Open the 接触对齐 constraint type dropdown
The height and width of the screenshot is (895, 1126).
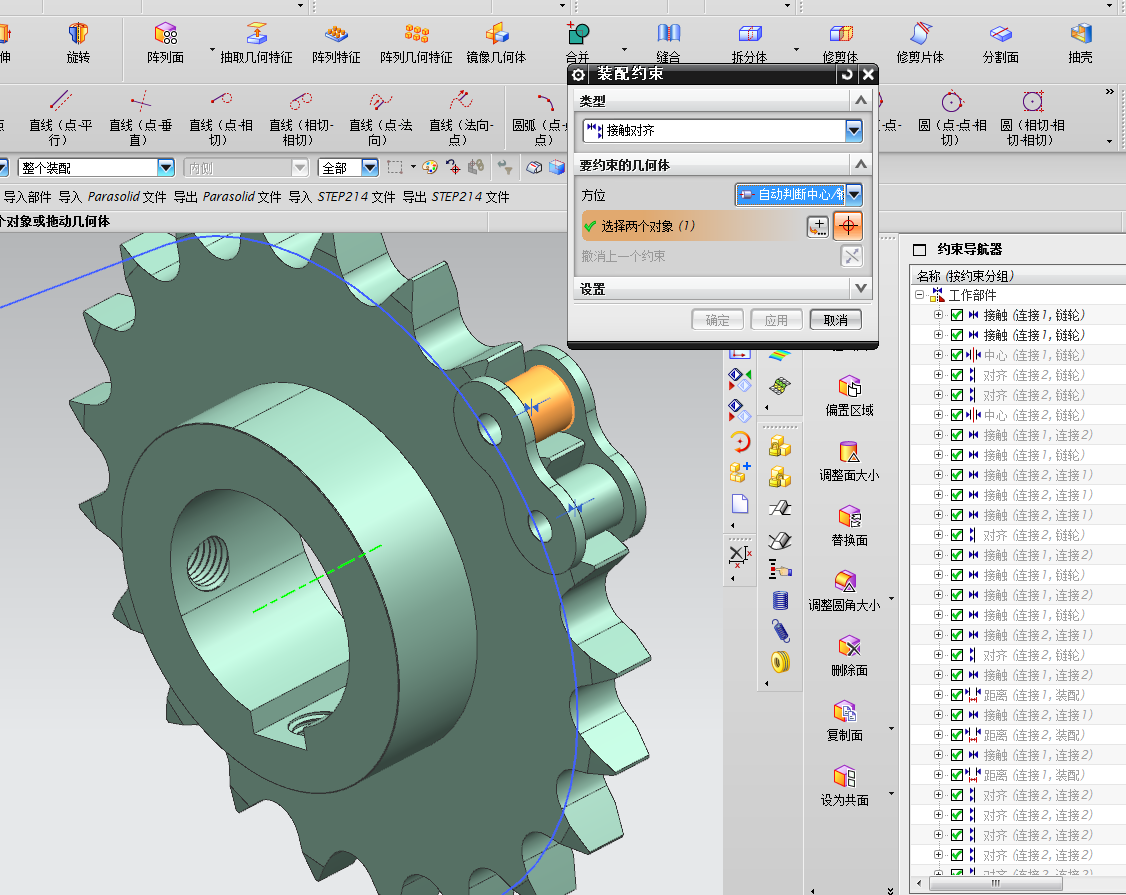click(853, 130)
